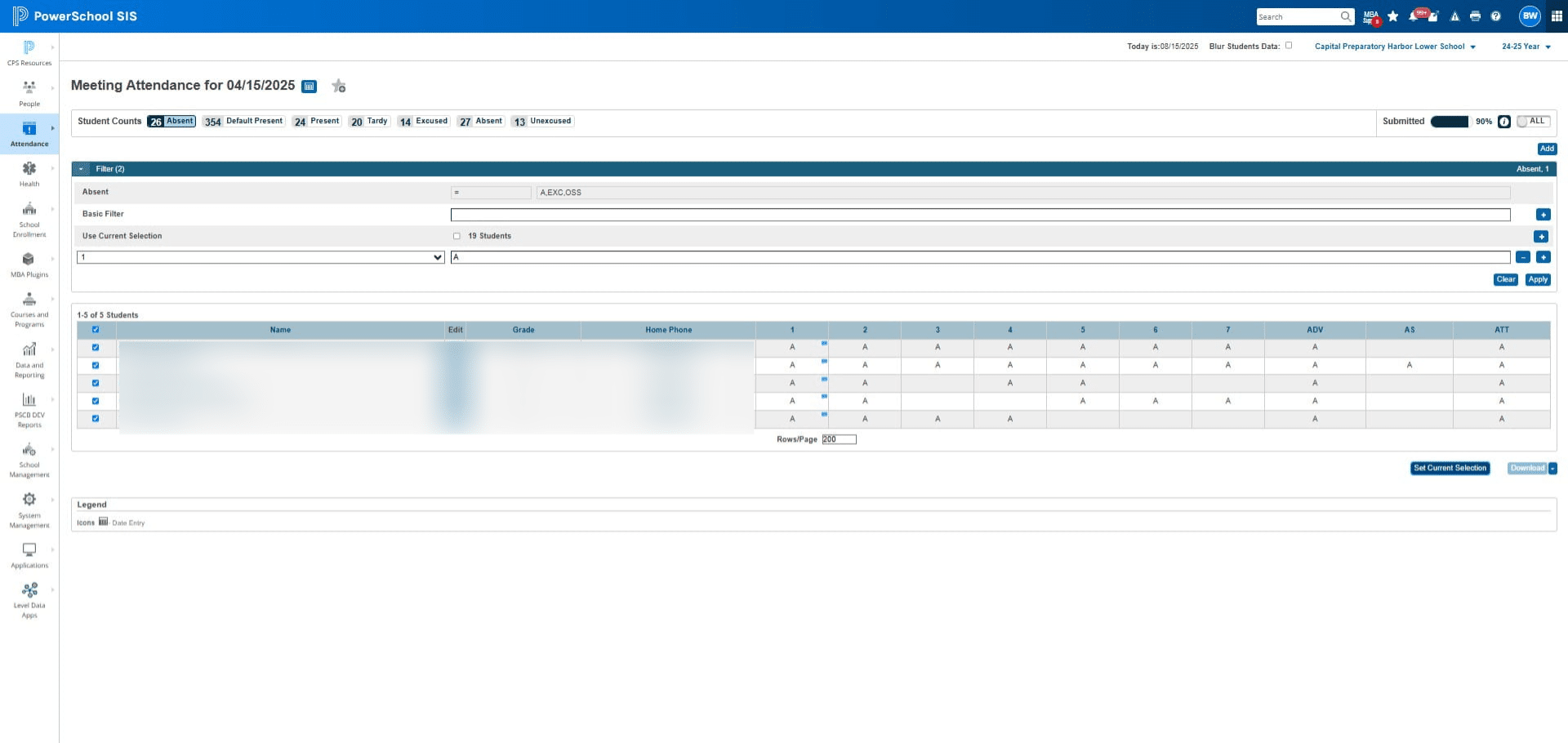Uncheck the first student row checkbox
Screen dimensions: 1568x743
tap(96, 348)
